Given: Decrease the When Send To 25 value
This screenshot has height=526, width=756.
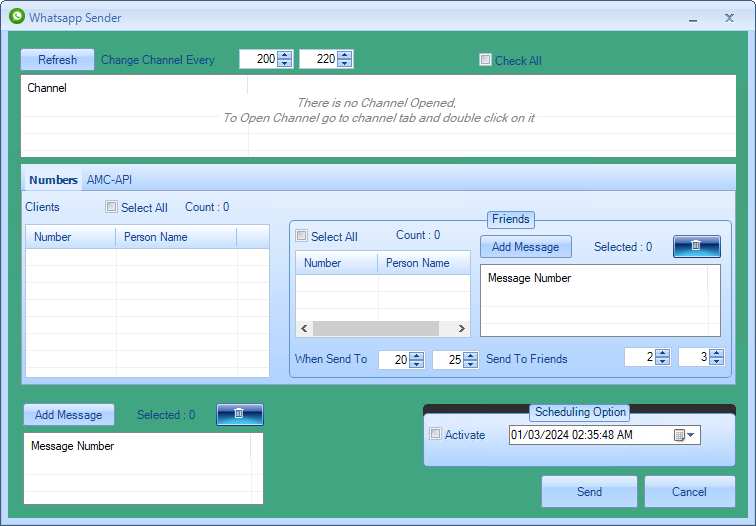Looking at the screenshot, I should [471, 364].
